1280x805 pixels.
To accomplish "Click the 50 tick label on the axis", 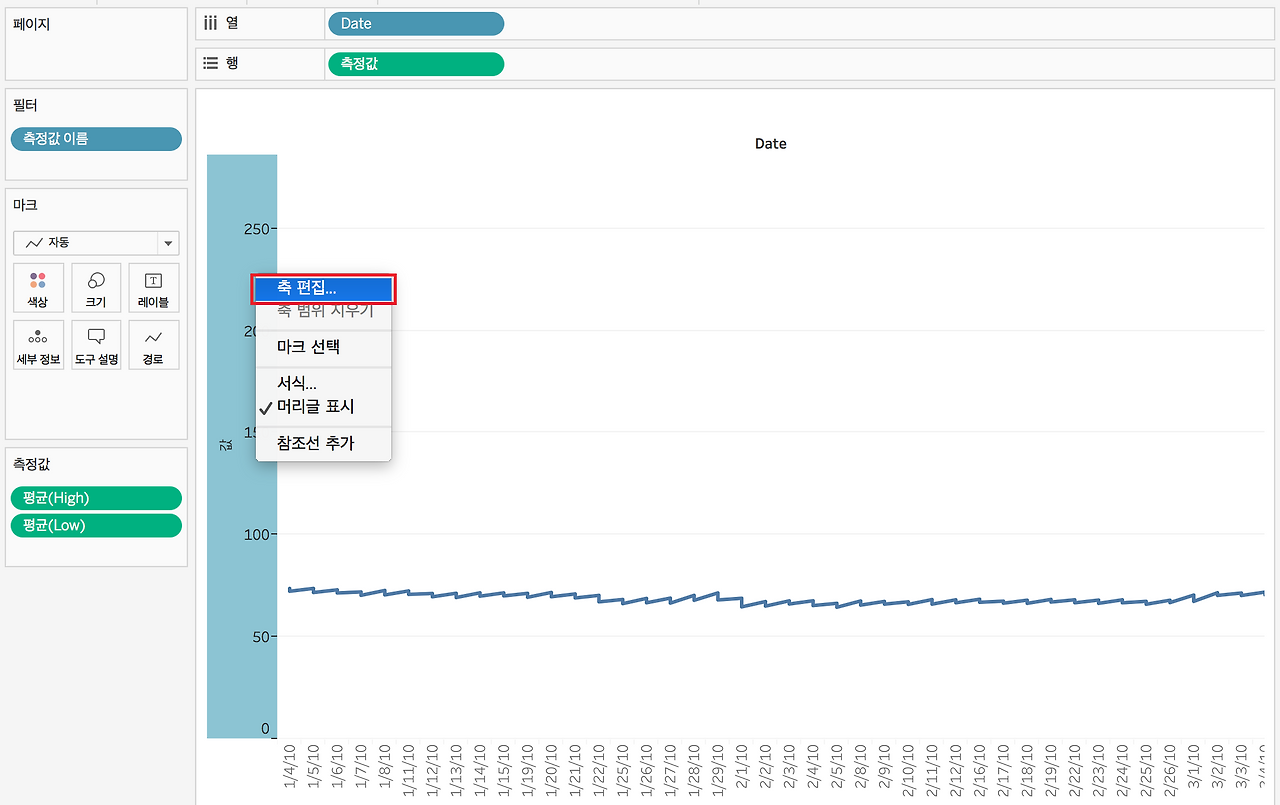I will (x=260, y=636).
